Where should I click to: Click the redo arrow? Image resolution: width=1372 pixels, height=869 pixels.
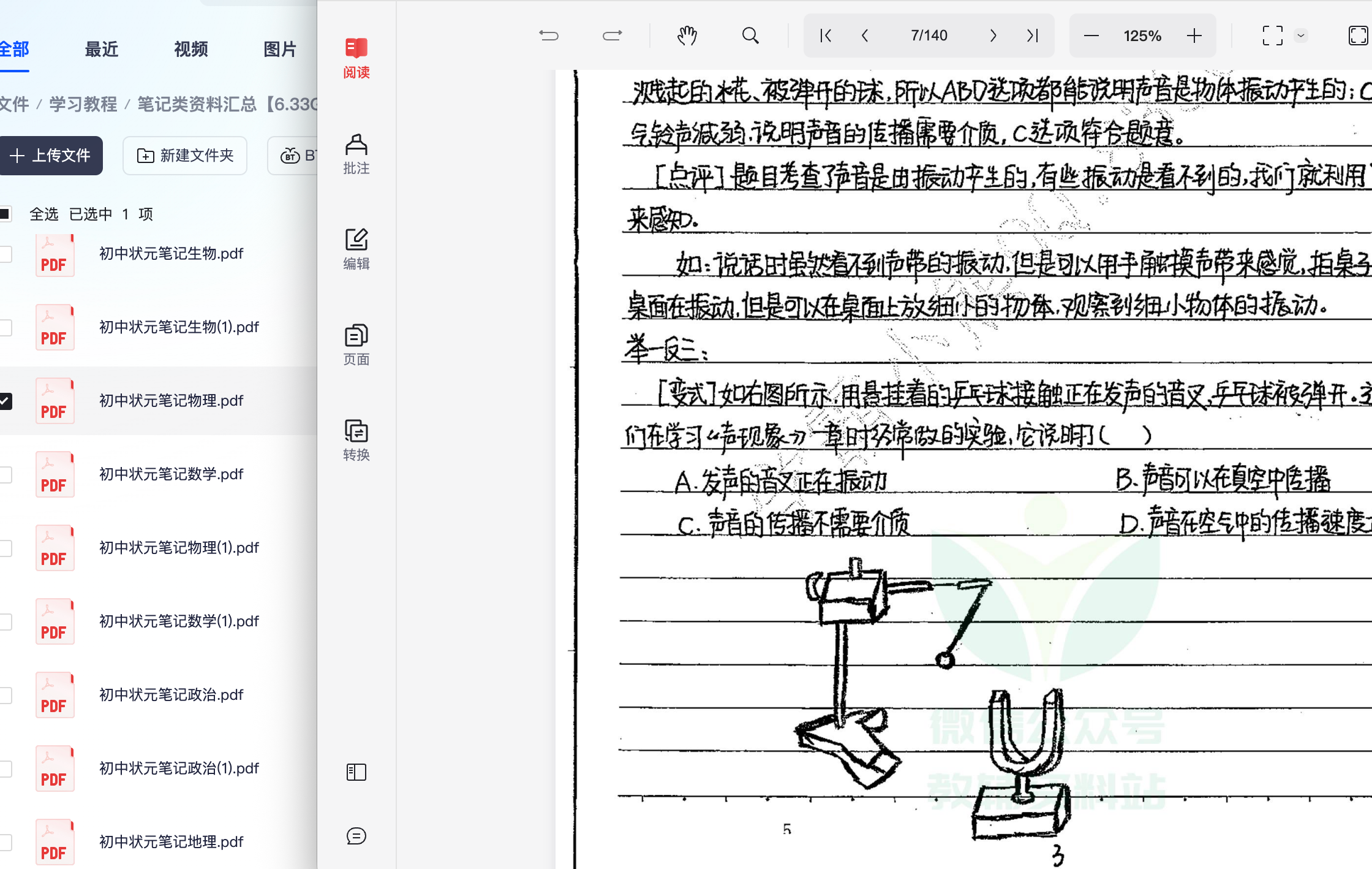pyautogui.click(x=612, y=36)
